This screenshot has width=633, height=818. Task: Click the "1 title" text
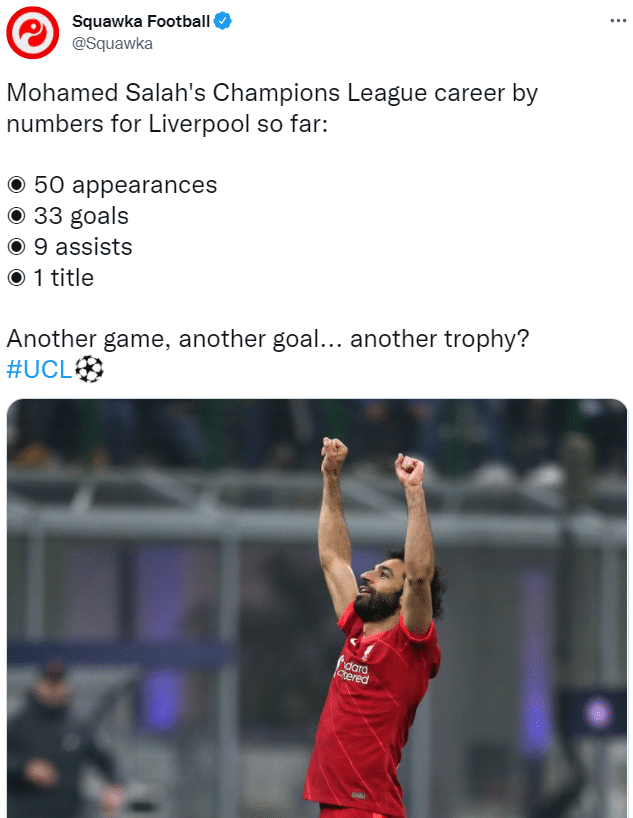[64, 278]
